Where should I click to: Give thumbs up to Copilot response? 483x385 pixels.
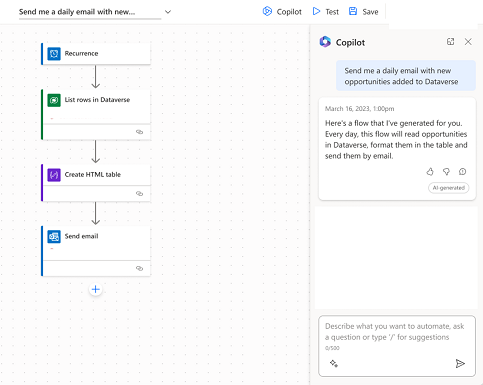(430, 172)
